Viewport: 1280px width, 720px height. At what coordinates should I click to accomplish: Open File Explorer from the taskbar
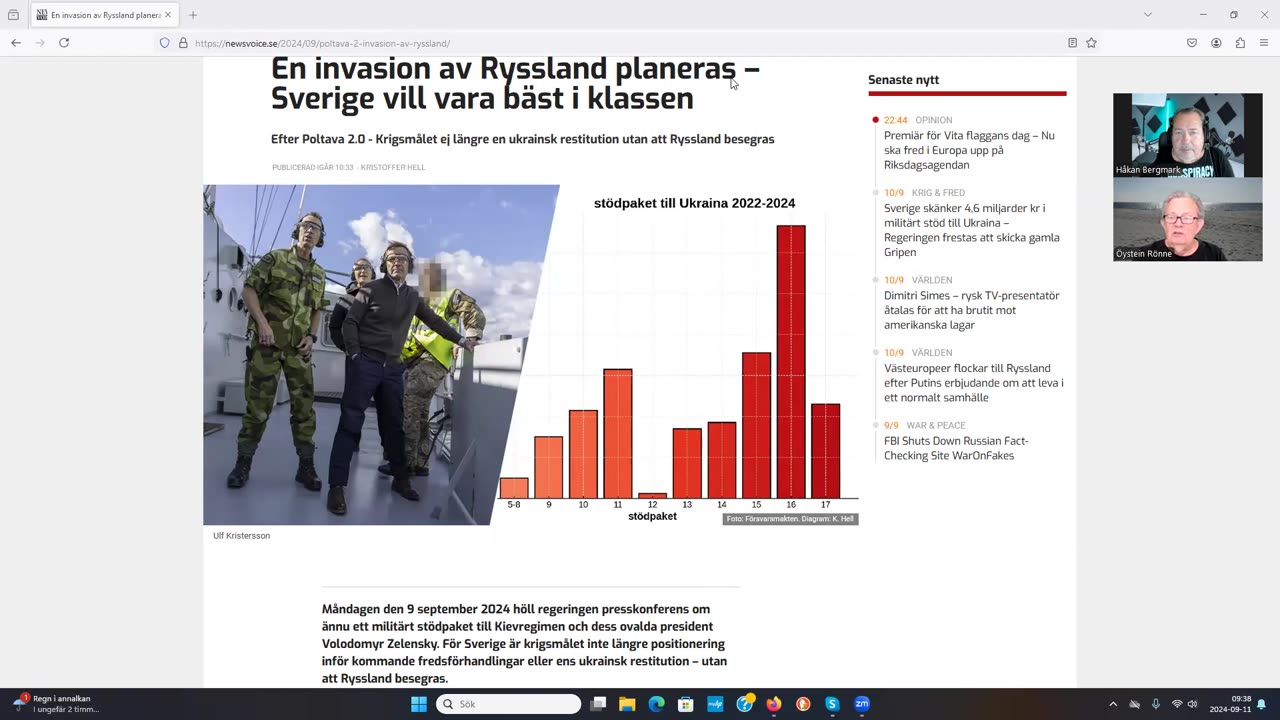pos(627,704)
